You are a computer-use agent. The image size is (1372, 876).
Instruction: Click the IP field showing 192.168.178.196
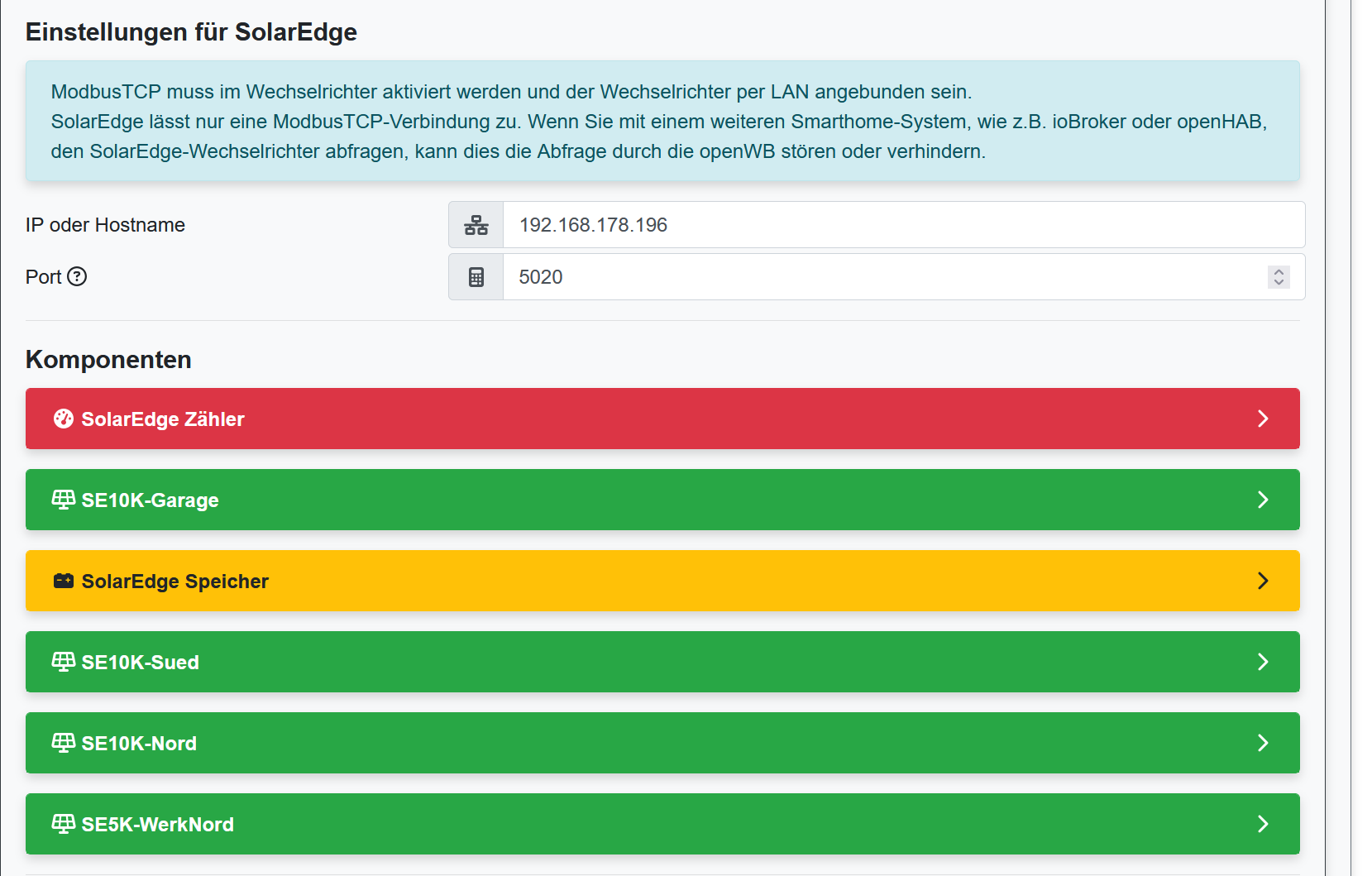tap(904, 225)
